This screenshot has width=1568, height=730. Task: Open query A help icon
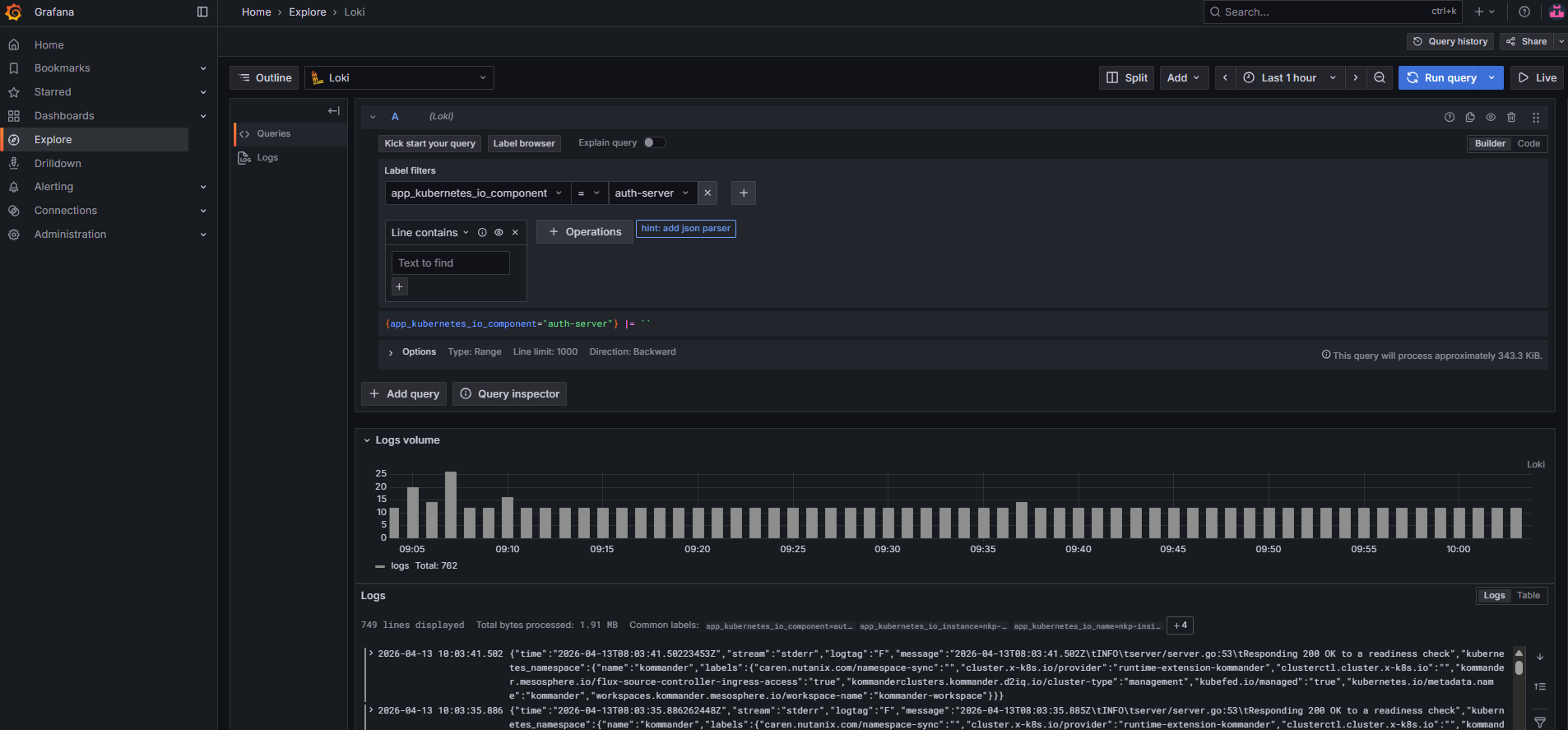1450,117
